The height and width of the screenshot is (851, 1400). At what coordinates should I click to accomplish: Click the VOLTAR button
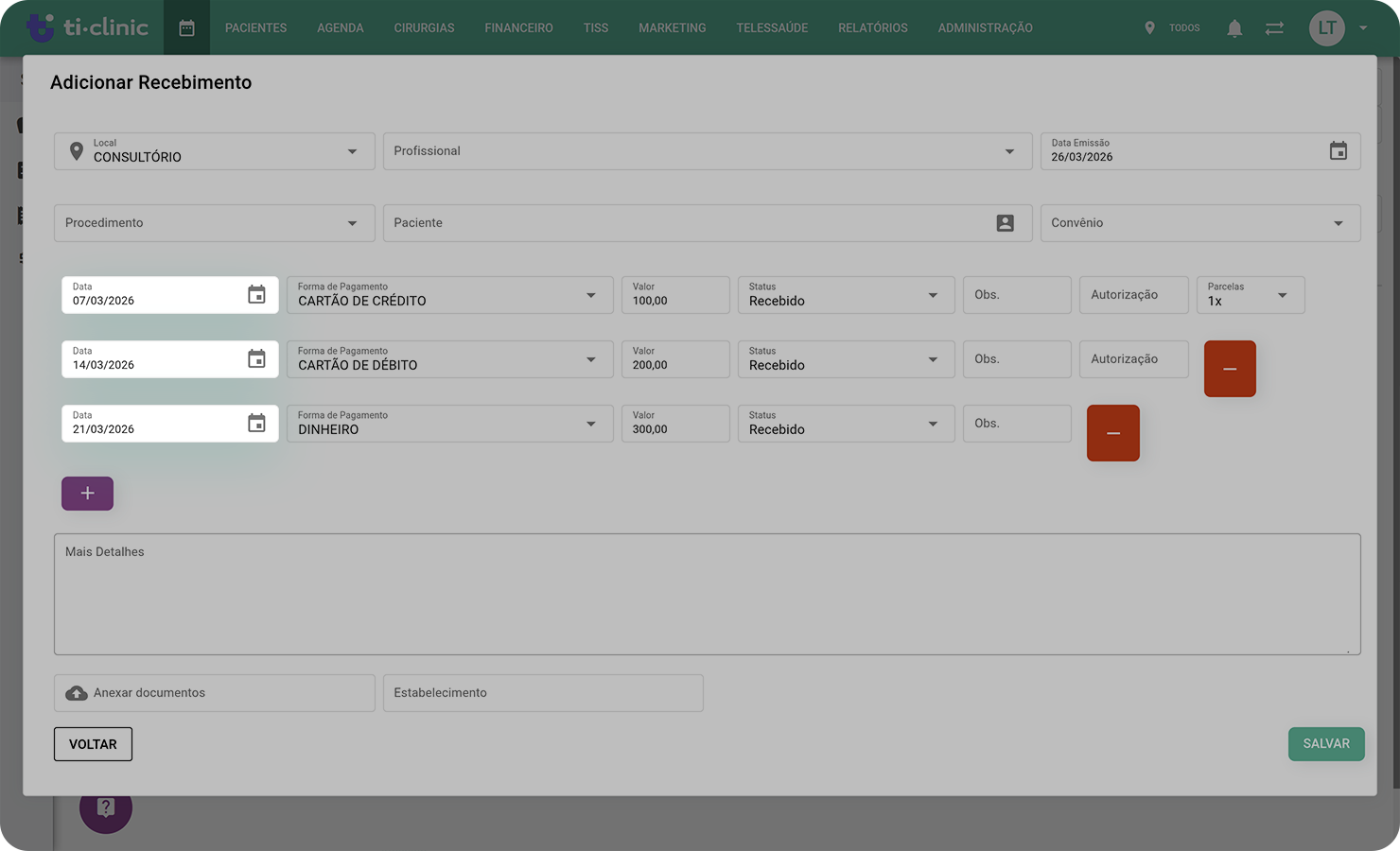(93, 744)
